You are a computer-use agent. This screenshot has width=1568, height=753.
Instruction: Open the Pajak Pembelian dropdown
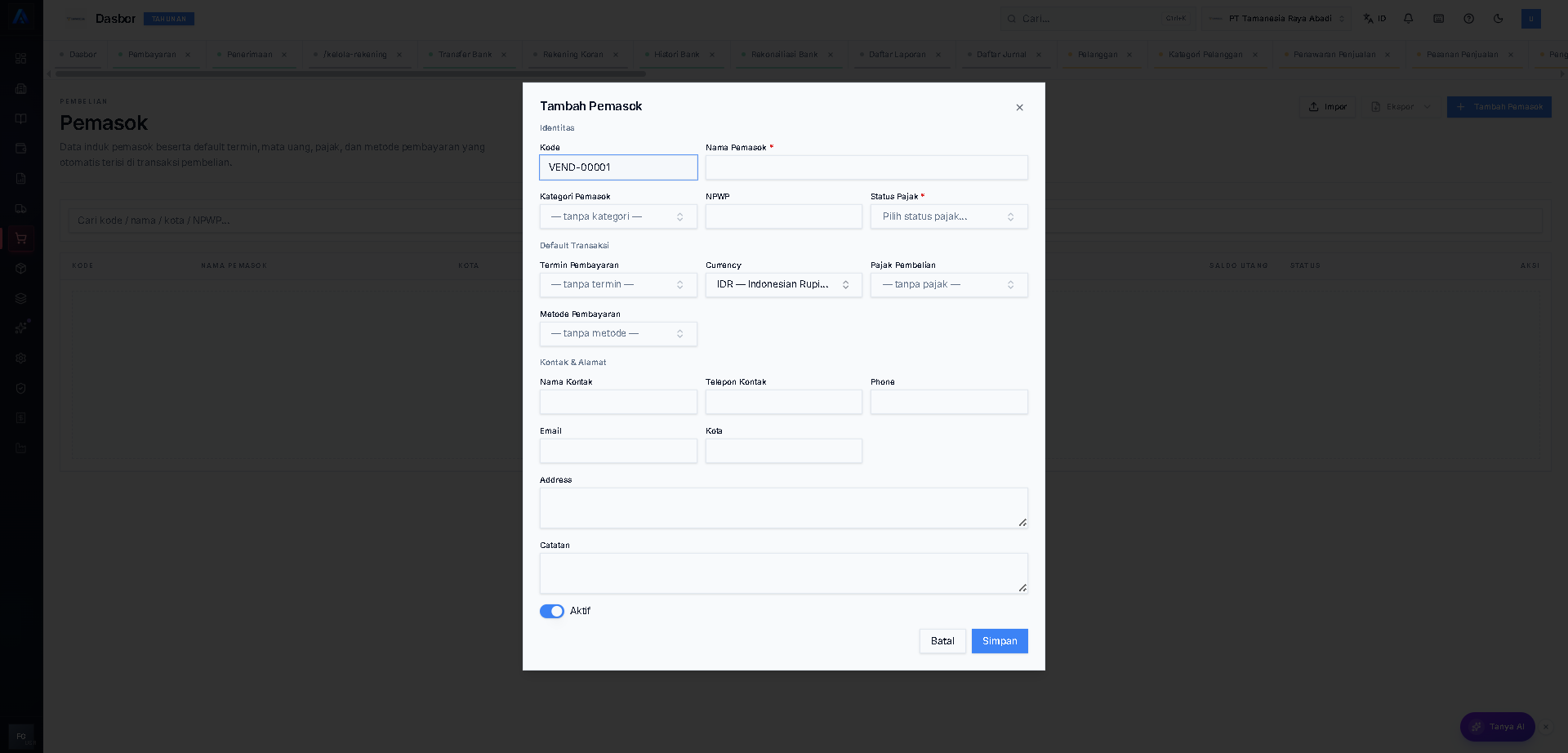click(949, 284)
